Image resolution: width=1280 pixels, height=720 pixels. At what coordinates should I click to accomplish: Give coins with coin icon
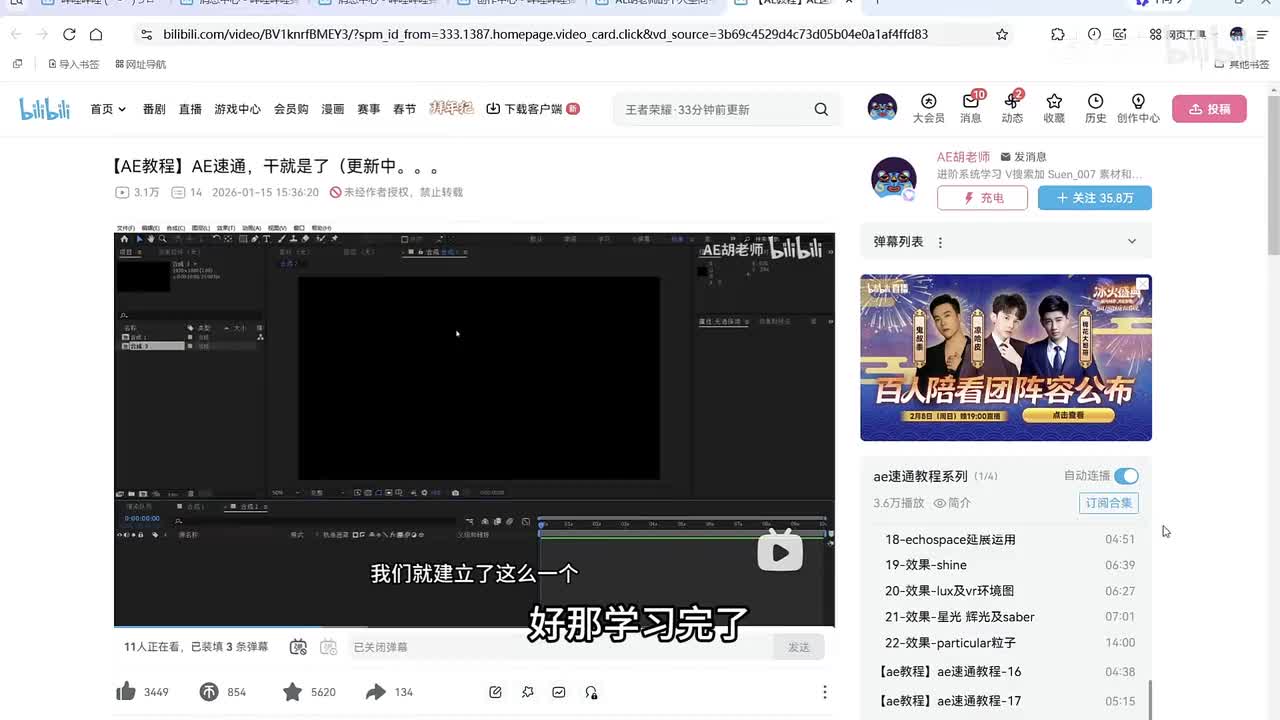[x=209, y=692]
